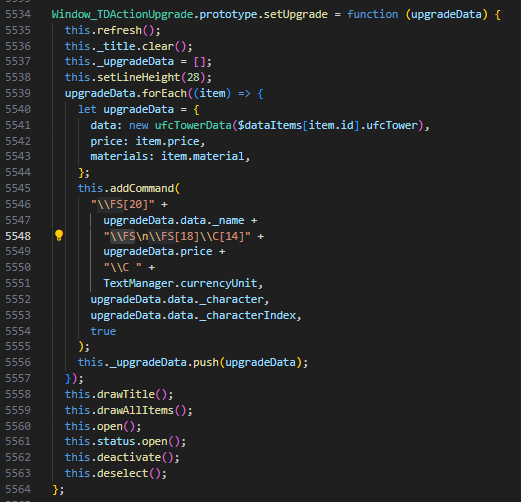Click TextManager on line 5551
The width and height of the screenshot is (521, 502).
139,283
